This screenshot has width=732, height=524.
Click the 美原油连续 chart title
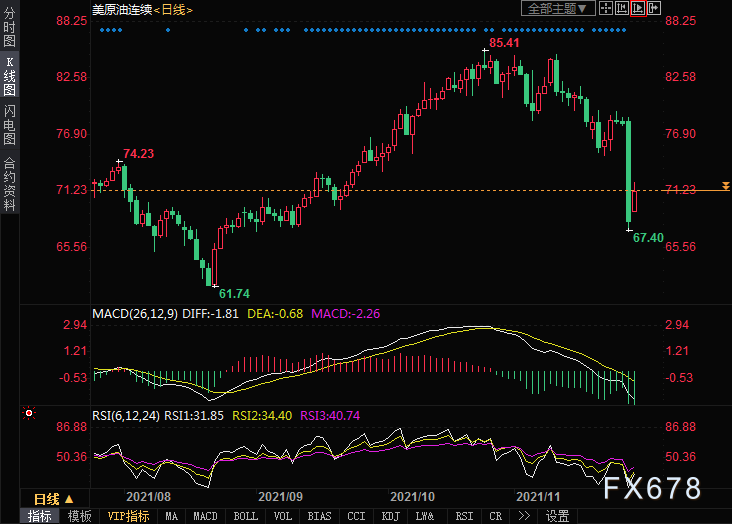tap(122, 9)
